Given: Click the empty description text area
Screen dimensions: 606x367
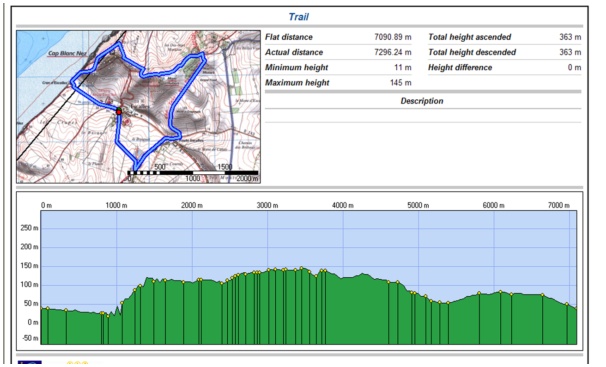Looking at the screenshot, I should tap(423, 116).
